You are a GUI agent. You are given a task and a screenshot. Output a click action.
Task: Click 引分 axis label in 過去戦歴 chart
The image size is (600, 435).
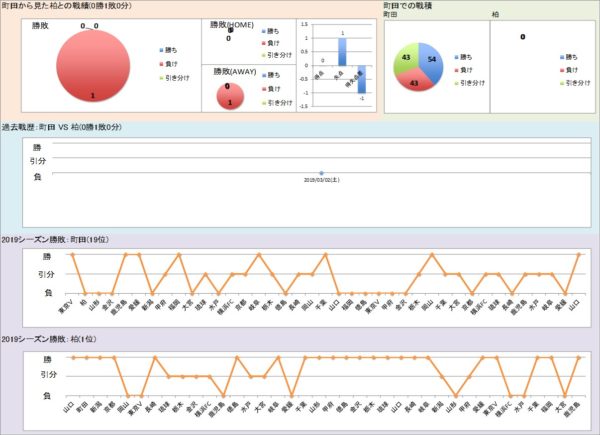38,161
